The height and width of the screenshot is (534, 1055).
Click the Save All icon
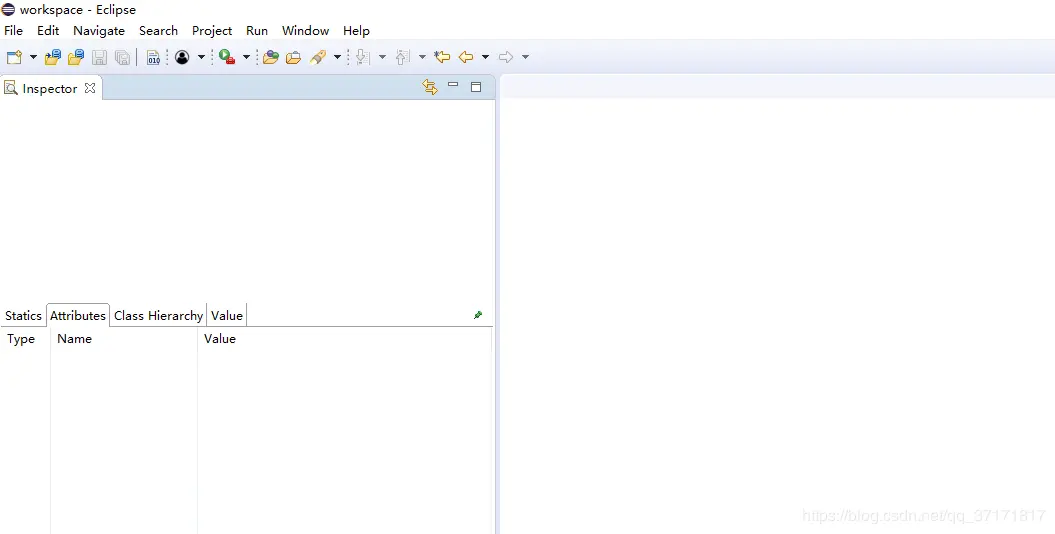[122, 57]
